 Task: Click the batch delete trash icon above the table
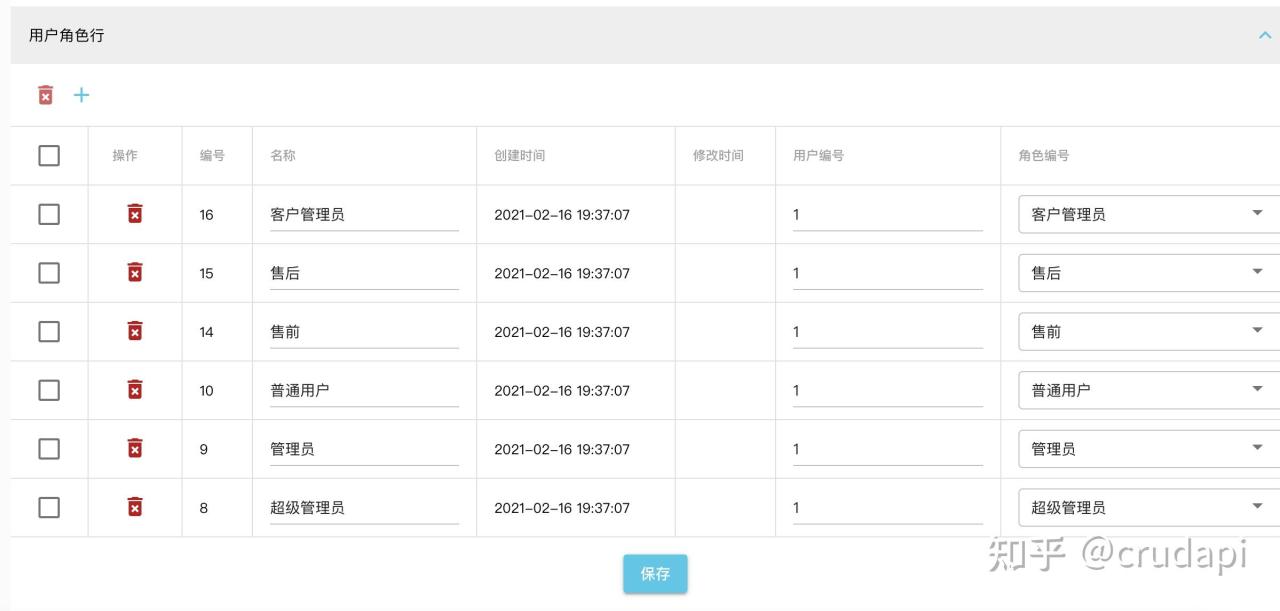[45, 94]
